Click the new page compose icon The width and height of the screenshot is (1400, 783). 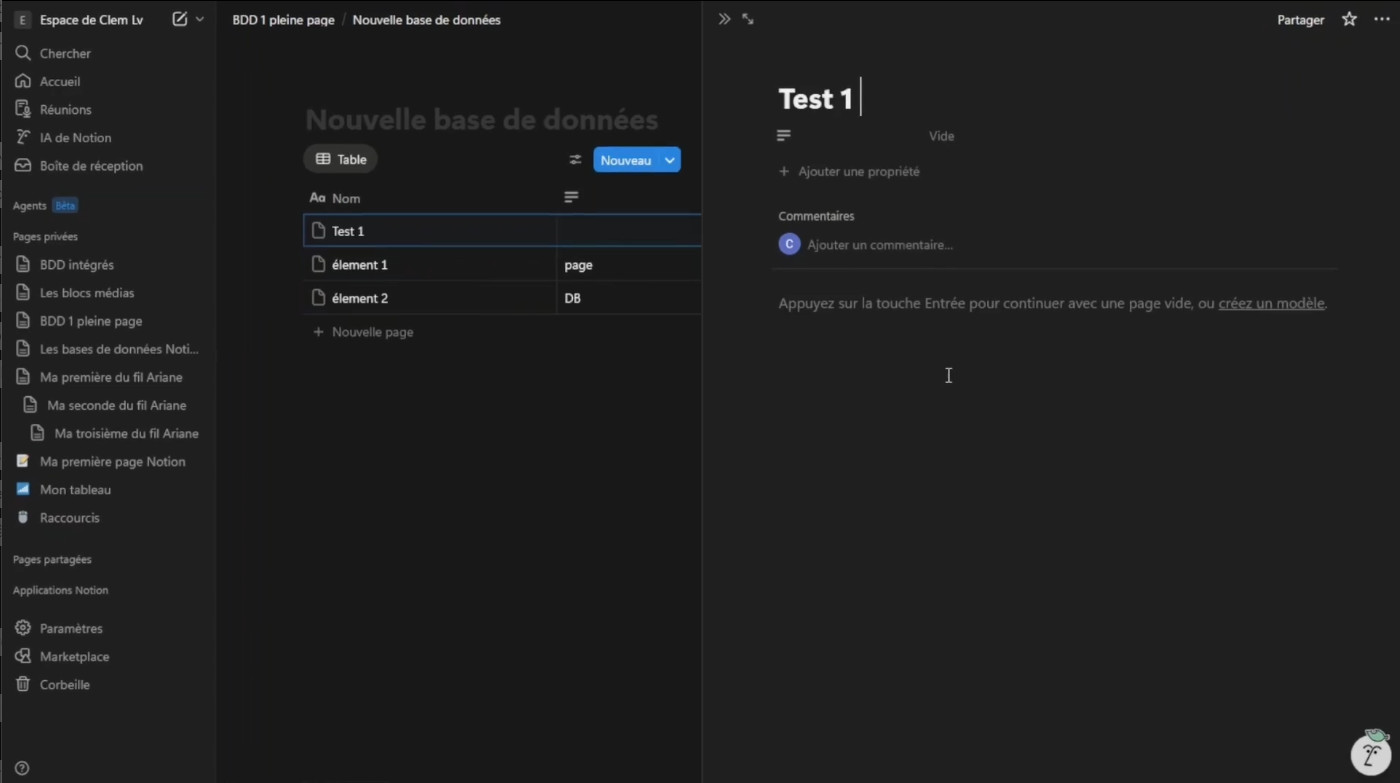(x=180, y=19)
